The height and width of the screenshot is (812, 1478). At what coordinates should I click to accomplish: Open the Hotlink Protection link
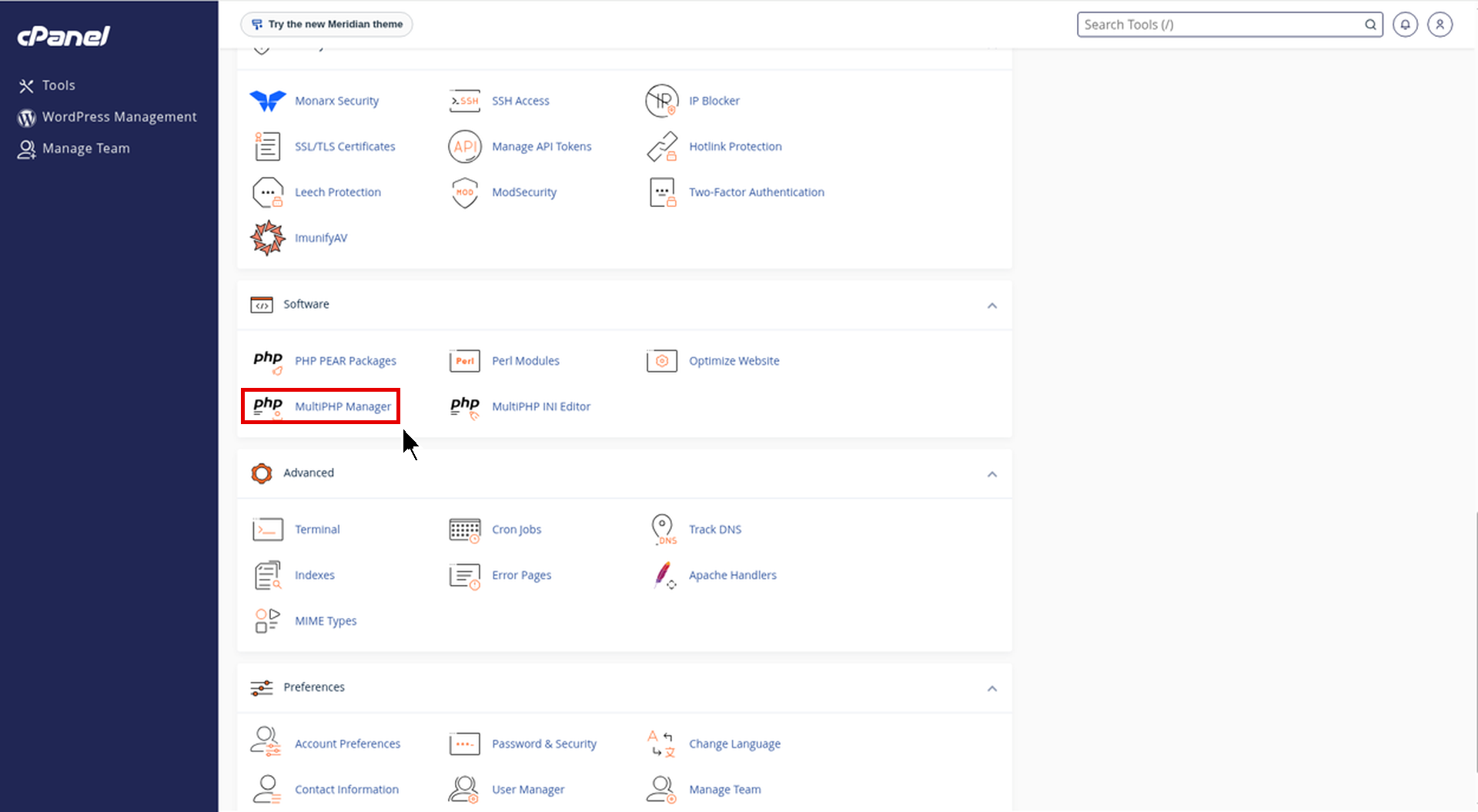[x=735, y=146]
